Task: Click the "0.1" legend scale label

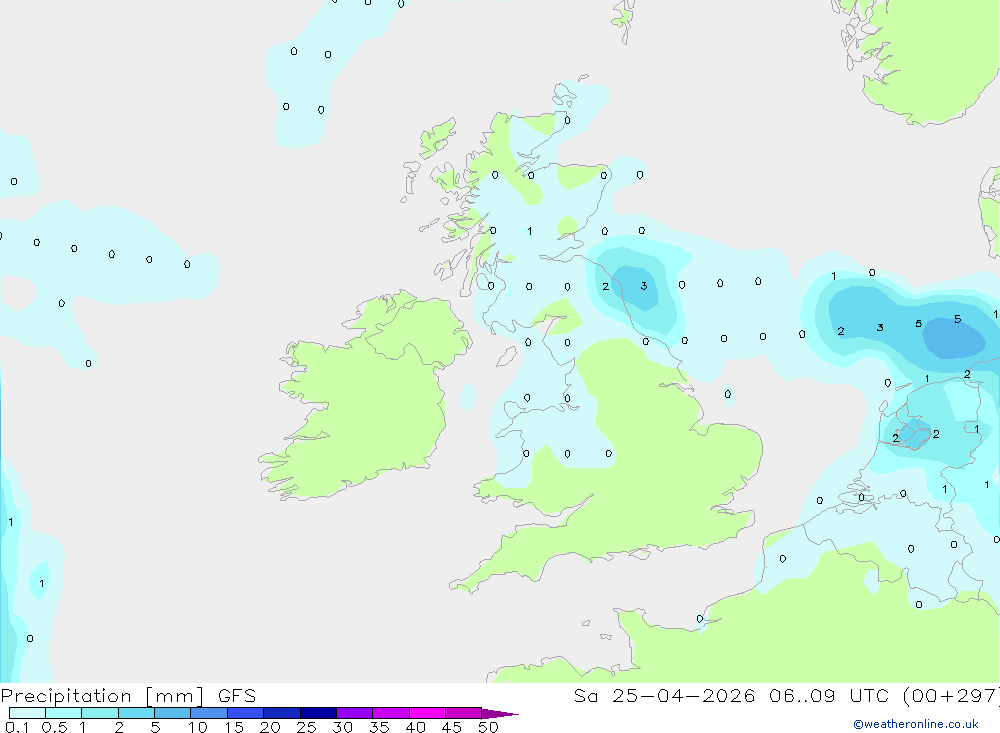Action: 17,727
